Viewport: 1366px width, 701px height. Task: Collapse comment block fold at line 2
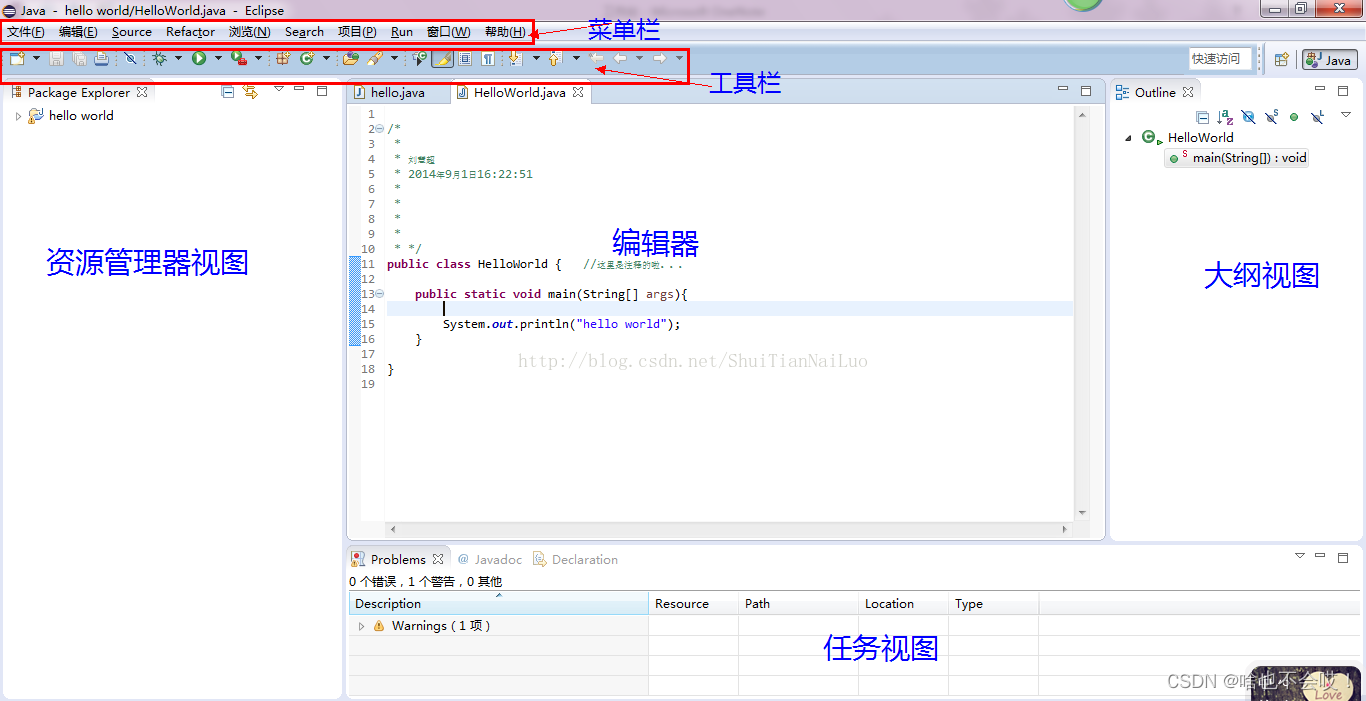379,129
